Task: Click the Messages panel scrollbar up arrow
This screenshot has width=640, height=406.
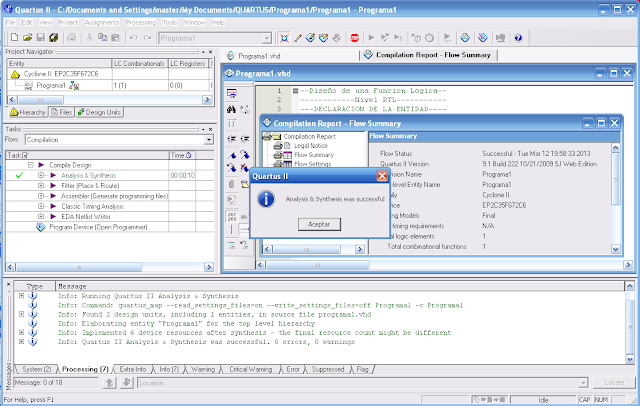Action: pyautogui.click(x=630, y=286)
